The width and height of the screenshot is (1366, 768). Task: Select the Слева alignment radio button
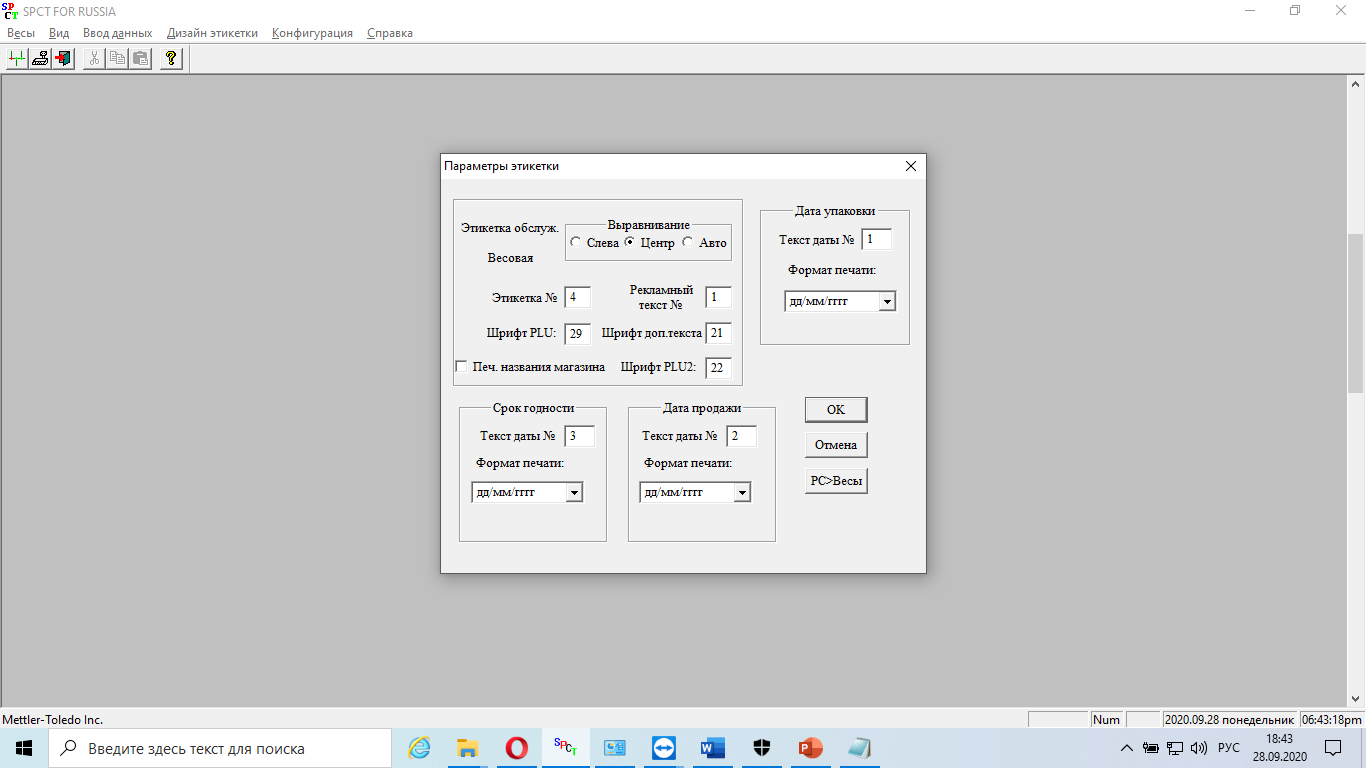pyautogui.click(x=576, y=242)
